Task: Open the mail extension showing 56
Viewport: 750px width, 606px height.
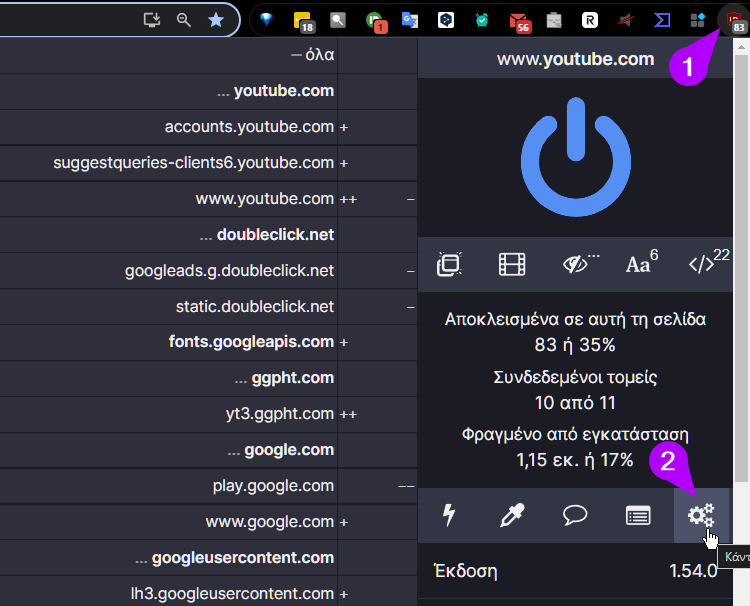Action: pyautogui.click(x=519, y=22)
